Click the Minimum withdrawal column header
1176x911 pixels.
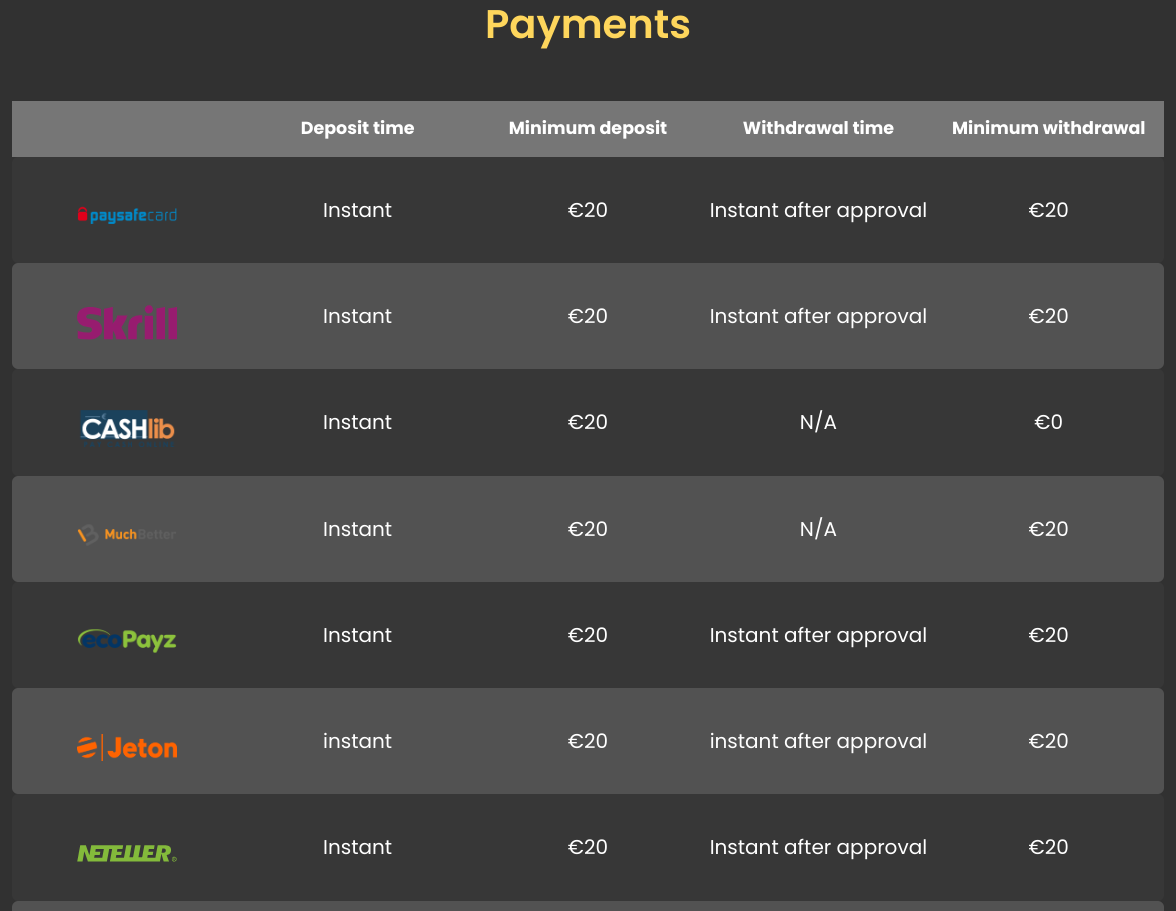(x=1048, y=128)
